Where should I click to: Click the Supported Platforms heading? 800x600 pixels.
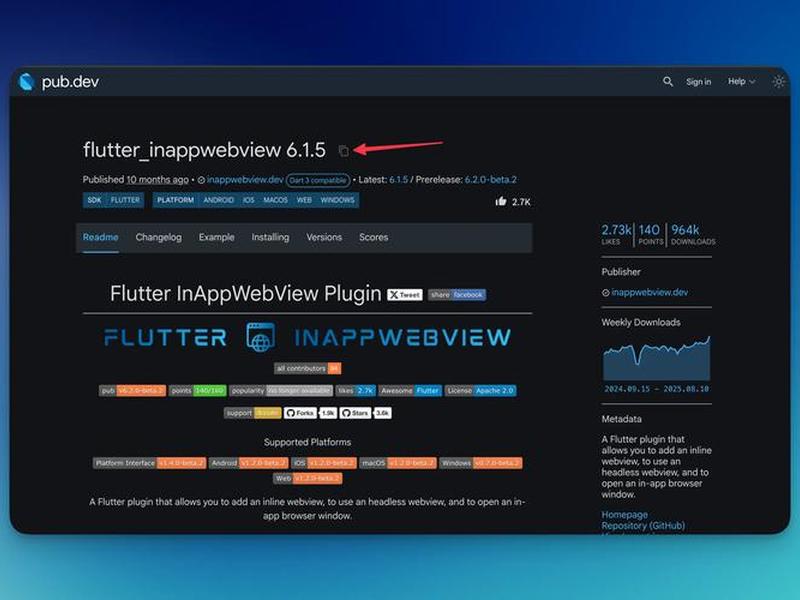[x=307, y=442]
